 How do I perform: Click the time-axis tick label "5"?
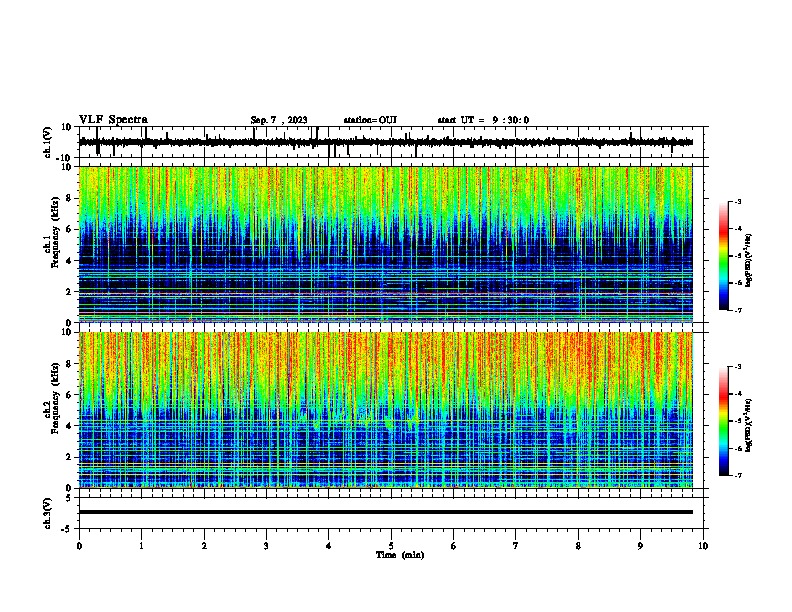coord(391,546)
